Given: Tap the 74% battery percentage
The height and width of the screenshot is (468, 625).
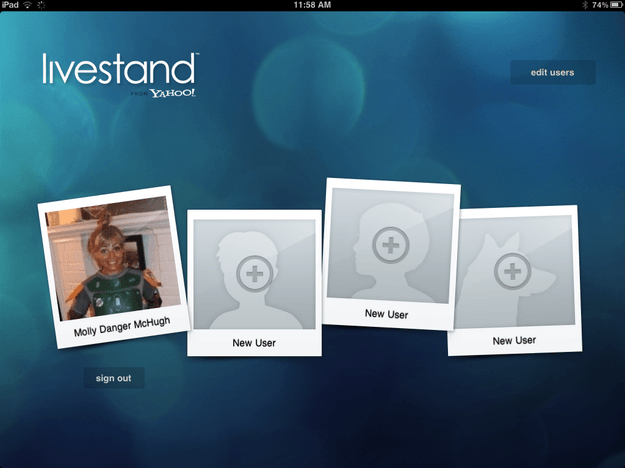Looking at the screenshot, I should click(x=600, y=5).
